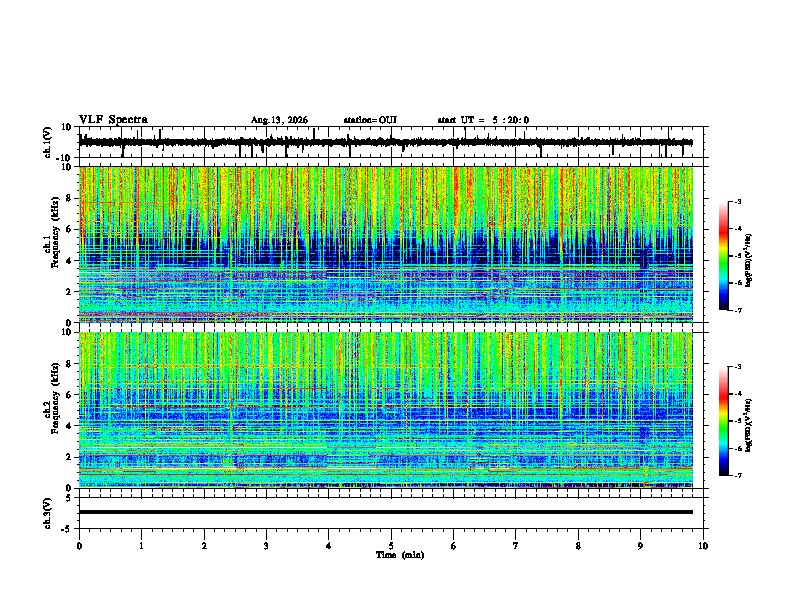This screenshot has height=612, width=792.
Task: Click time axis tick label "8"
Action: [x=578, y=546]
